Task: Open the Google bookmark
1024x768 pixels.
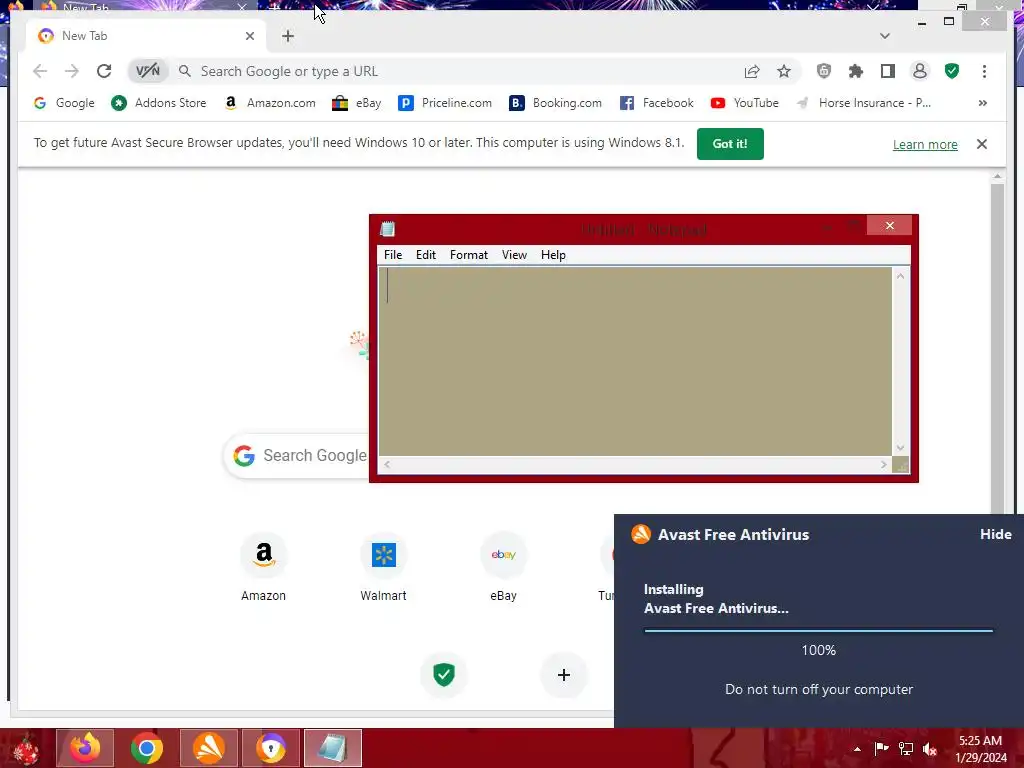Action: 64,103
